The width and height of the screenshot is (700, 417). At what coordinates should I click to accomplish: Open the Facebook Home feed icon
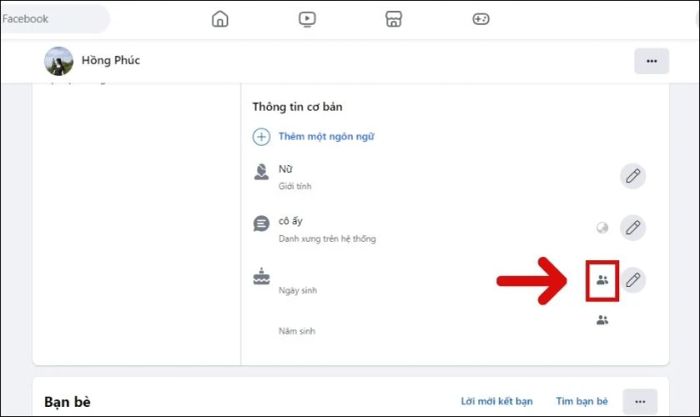(221, 19)
